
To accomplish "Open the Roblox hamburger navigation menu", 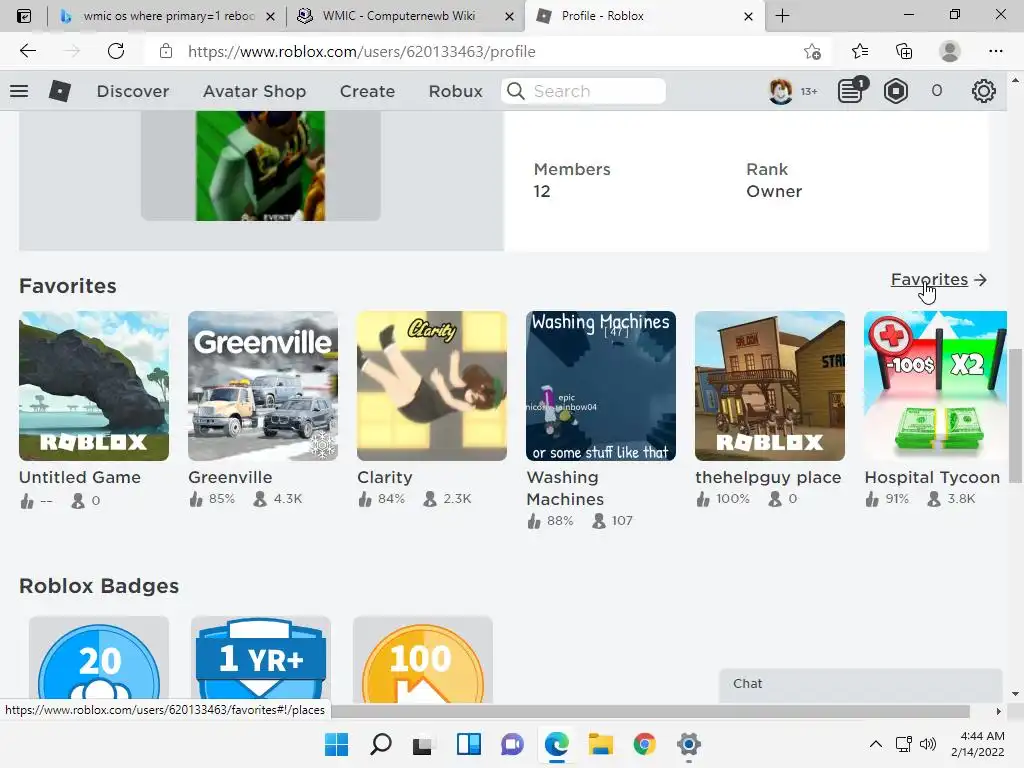I will tap(19, 91).
